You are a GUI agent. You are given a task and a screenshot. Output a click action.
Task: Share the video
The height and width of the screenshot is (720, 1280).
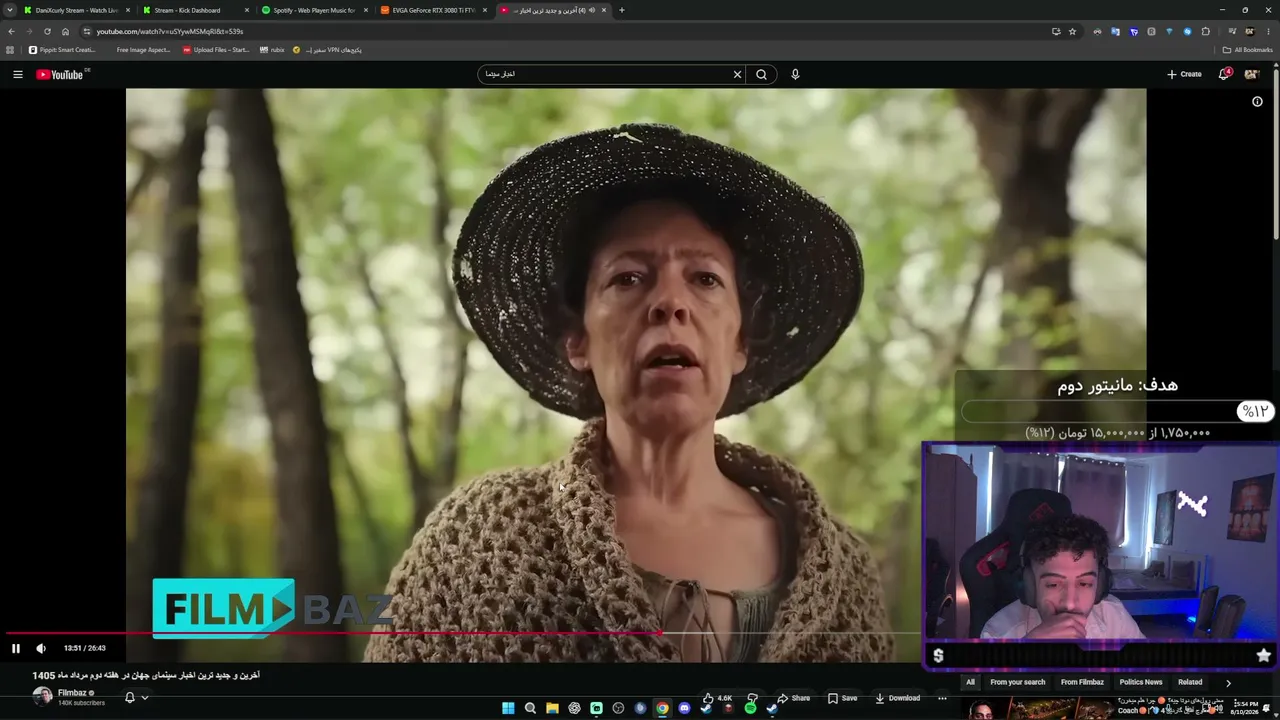pyautogui.click(x=794, y=698)
